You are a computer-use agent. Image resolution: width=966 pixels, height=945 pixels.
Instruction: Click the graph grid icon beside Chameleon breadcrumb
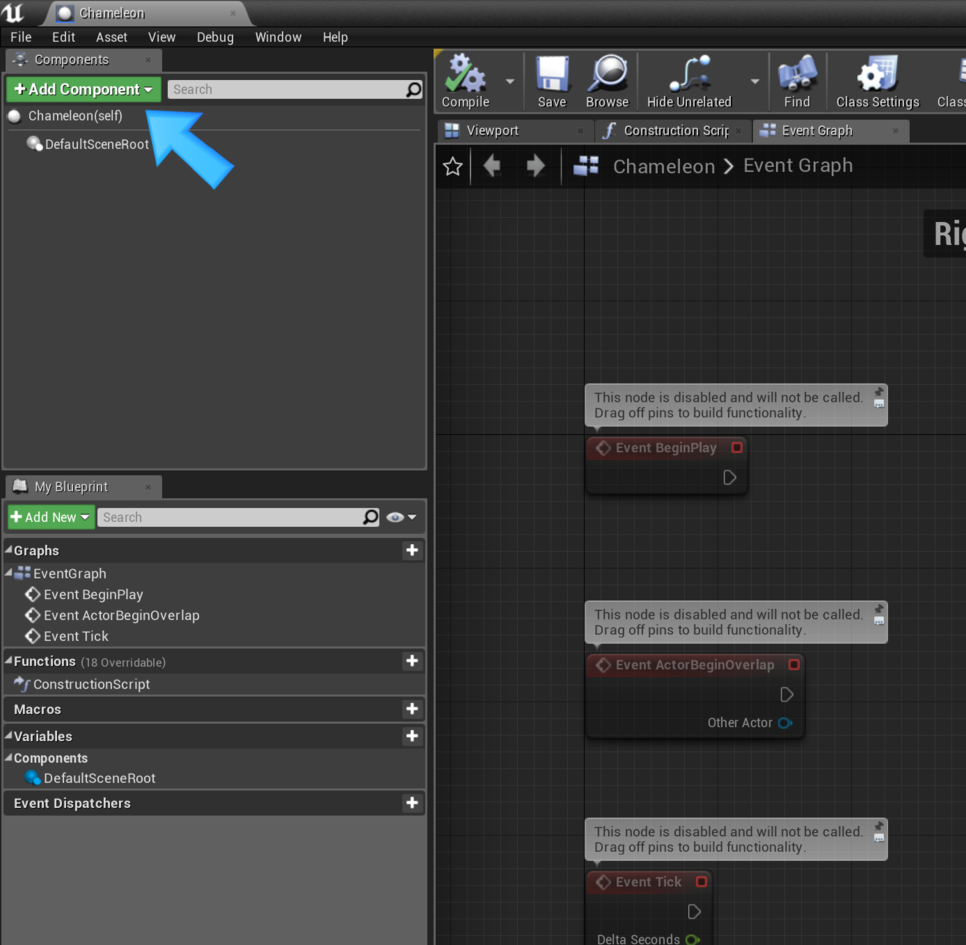click(586, 166)
